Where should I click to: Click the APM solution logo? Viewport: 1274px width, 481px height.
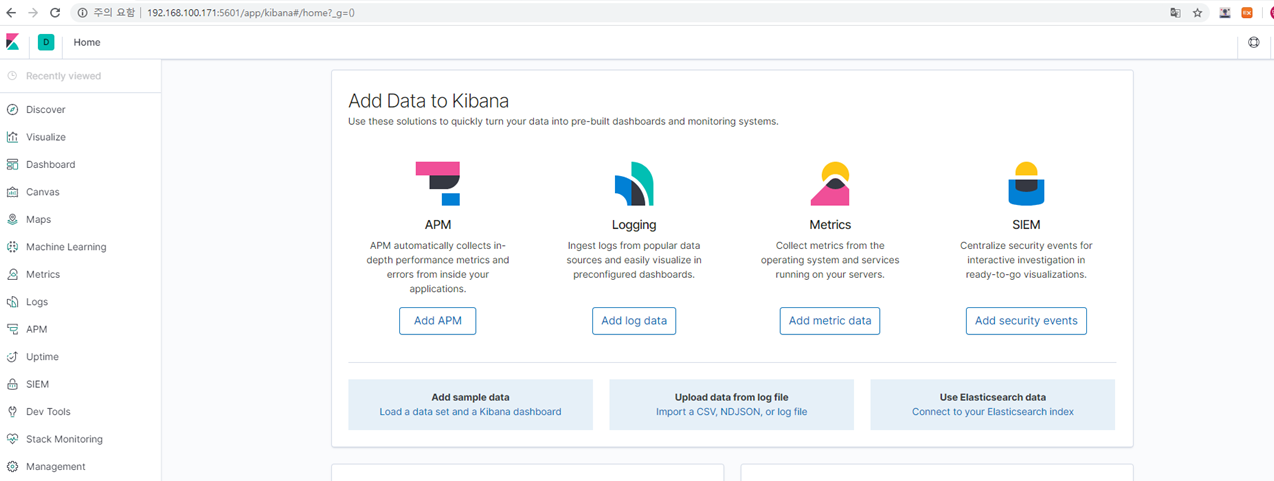(438, 184)
